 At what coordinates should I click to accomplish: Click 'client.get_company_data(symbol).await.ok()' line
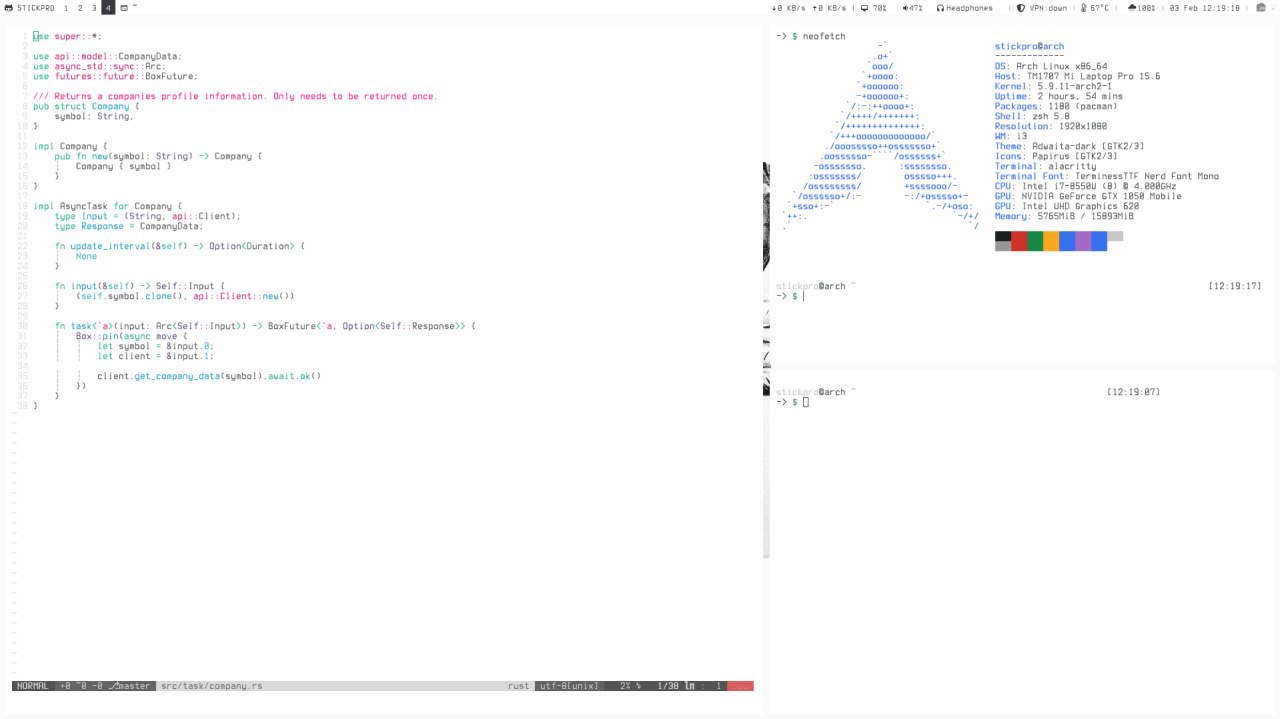pos(209,376)
